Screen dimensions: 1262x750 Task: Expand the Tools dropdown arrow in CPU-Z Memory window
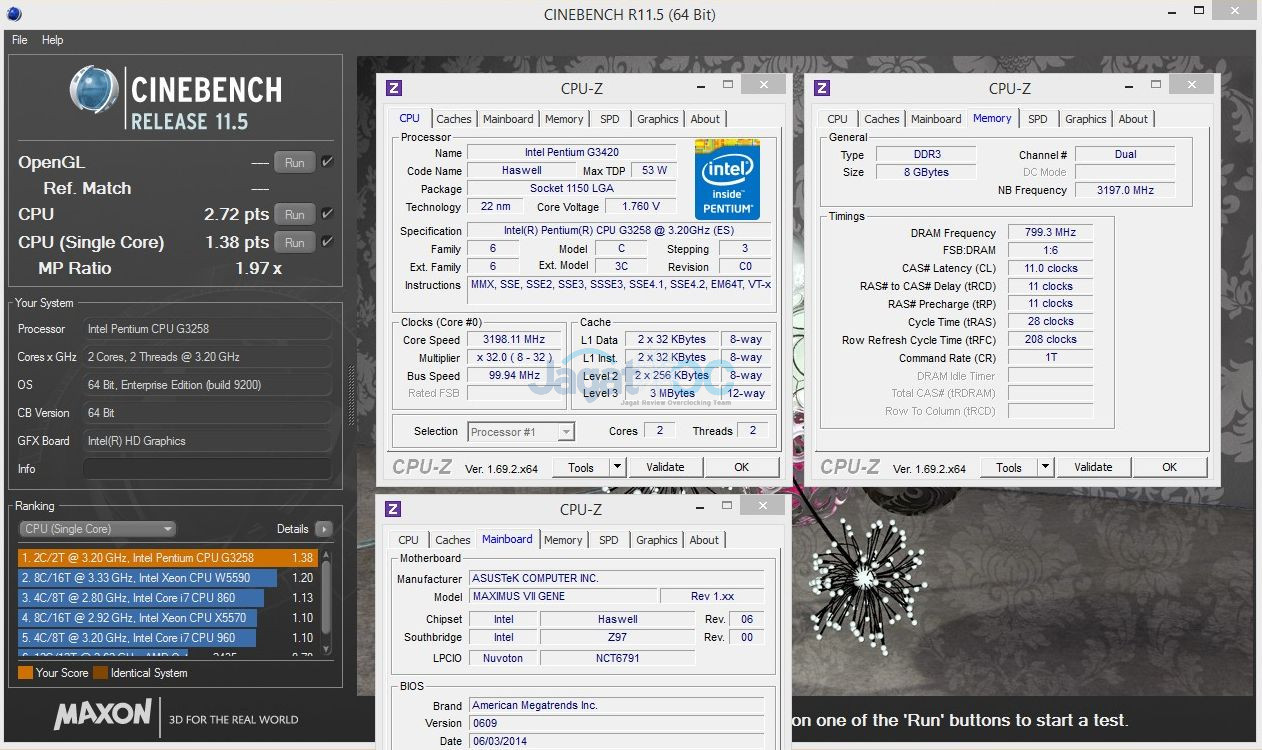[x=1045, y=467]
